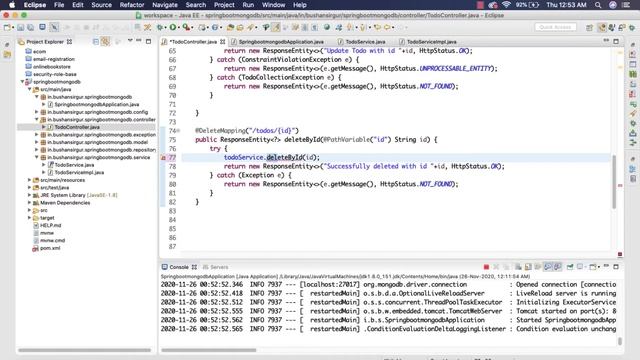This screenshot has height=360, width=640.
Task: Select the onlinebookstore project
Action: [x=52, y=67]
